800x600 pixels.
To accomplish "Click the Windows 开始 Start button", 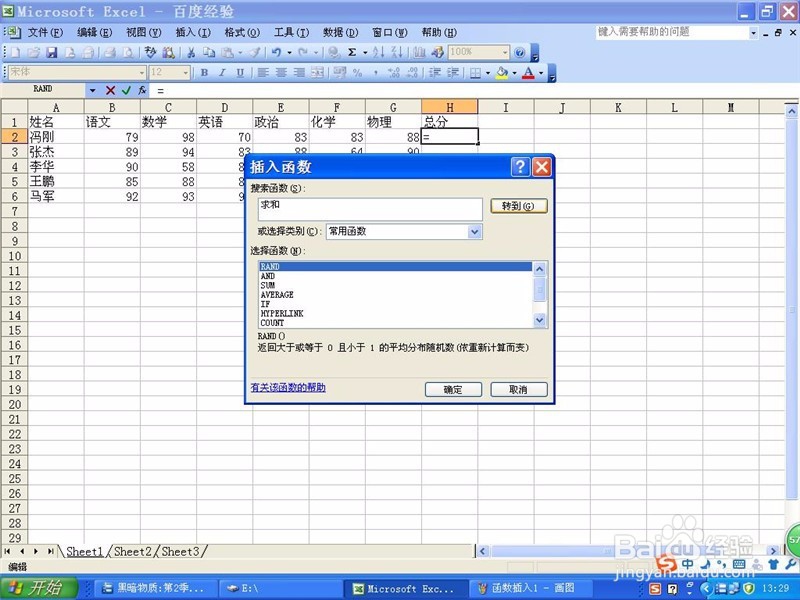I will click(x=39, y=588).
